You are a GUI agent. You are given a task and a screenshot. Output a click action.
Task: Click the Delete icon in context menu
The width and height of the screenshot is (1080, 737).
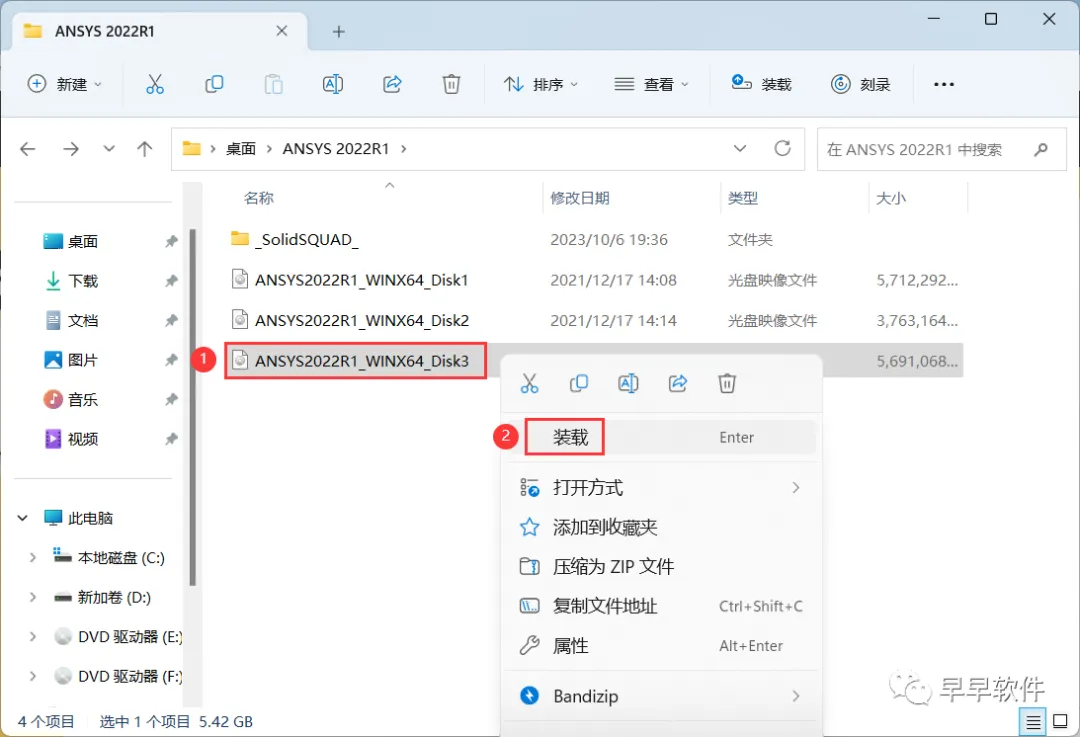pyautogui.click(x=727, y=383)
